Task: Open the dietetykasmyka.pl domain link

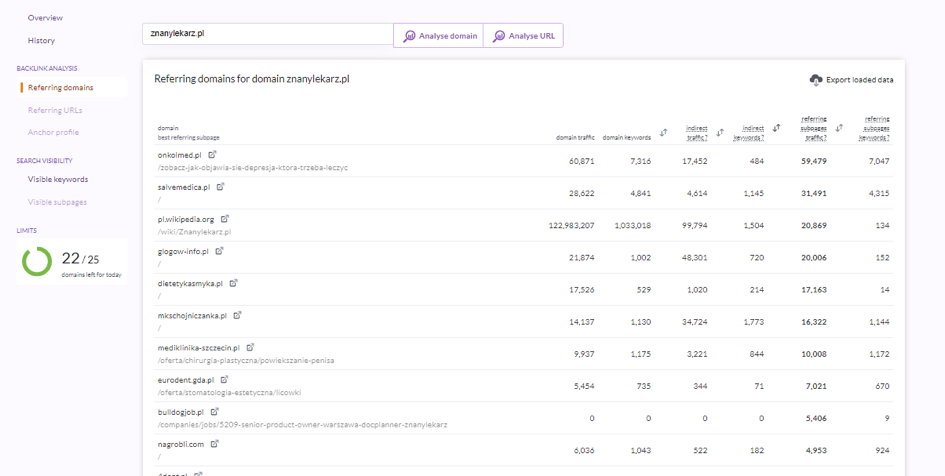Action: click(190, 284)
